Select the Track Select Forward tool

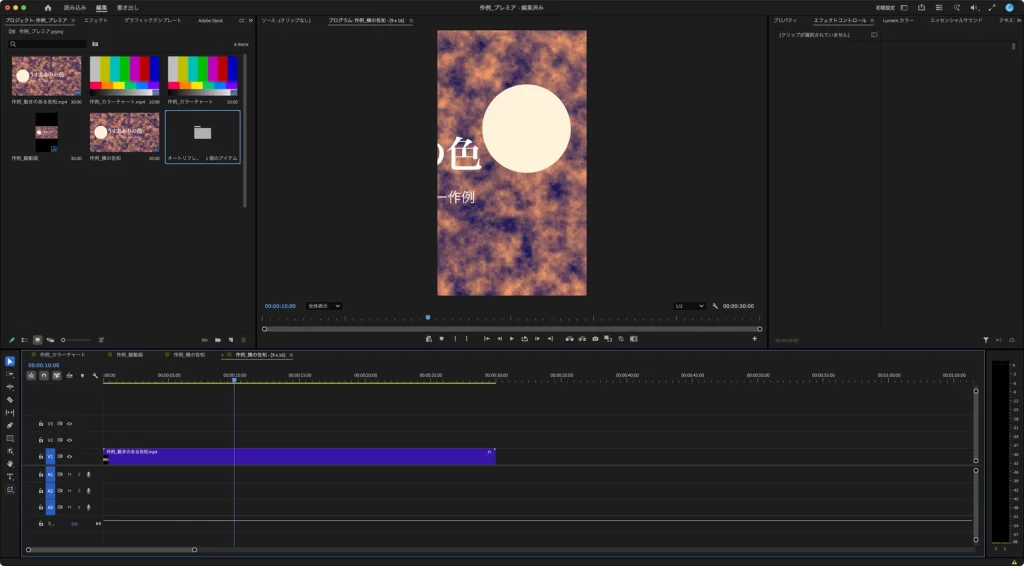tap(10, 374)
